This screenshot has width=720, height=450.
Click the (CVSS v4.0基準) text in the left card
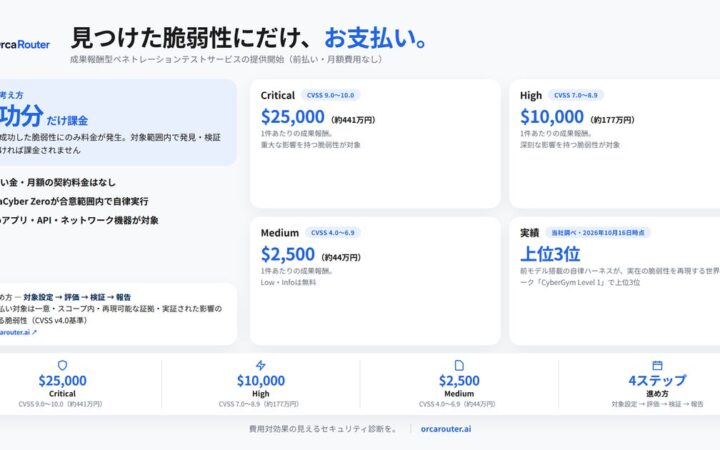pyautogui.click(x=59, y=321)
